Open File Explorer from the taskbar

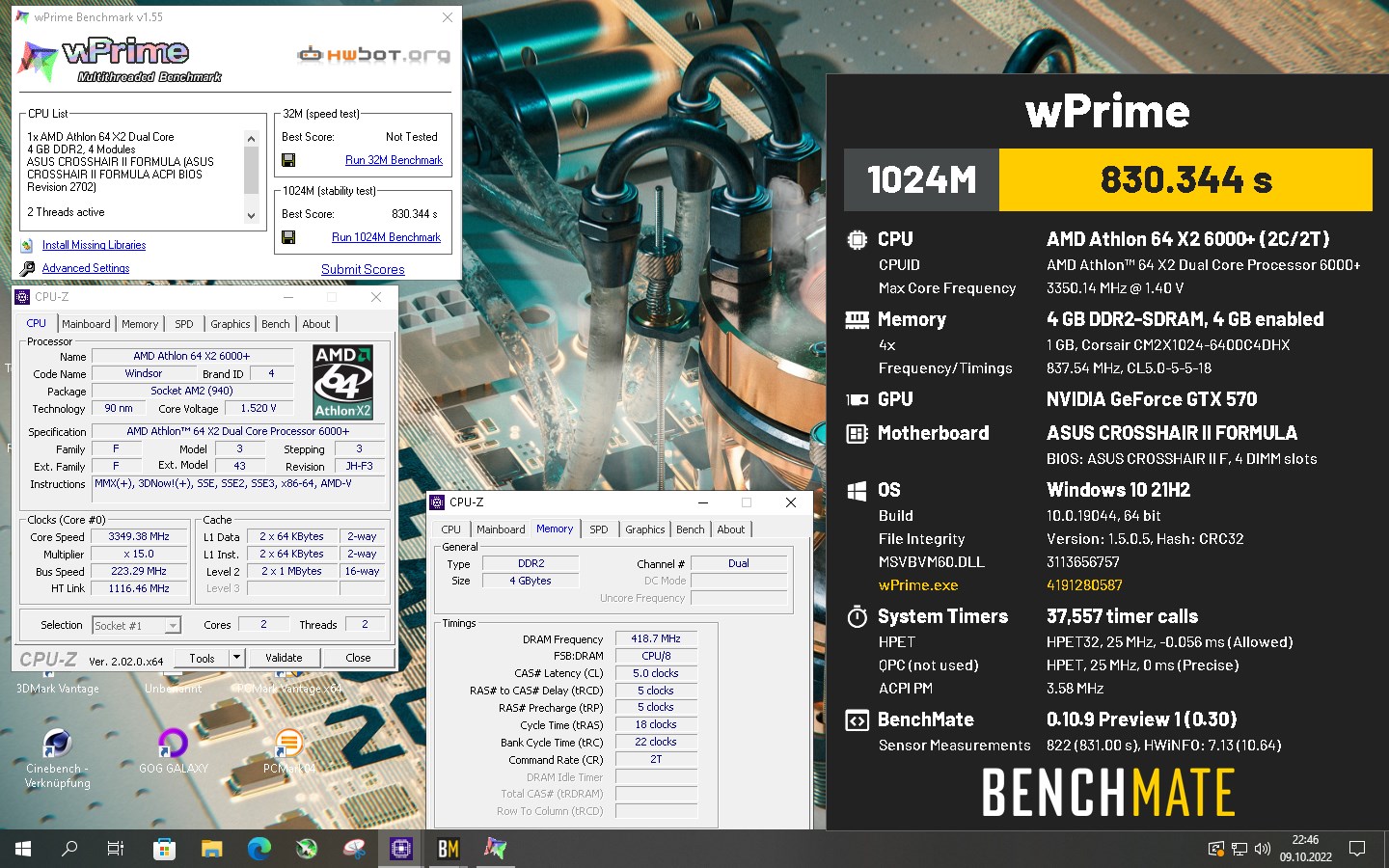tap(211, 849)
